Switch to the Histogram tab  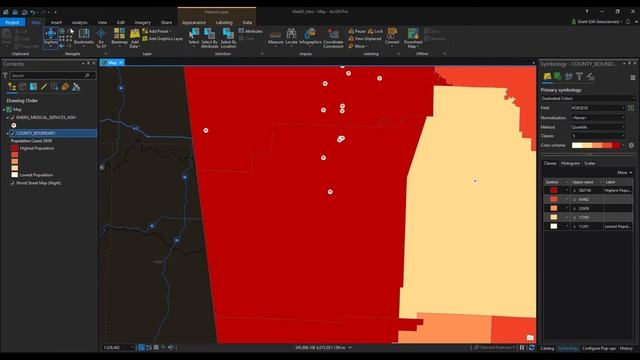pos(570,163)
